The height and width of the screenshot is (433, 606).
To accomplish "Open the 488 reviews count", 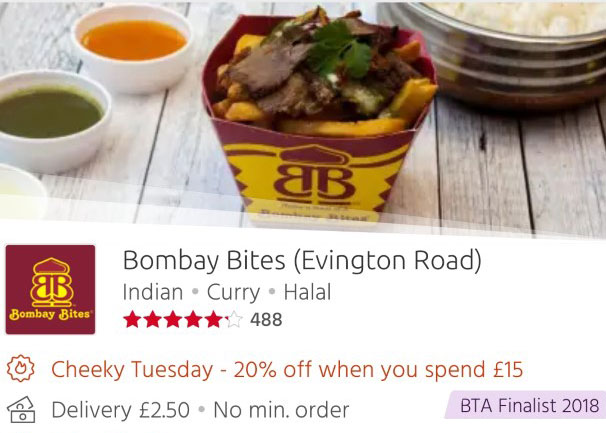I will click(266, 320).
